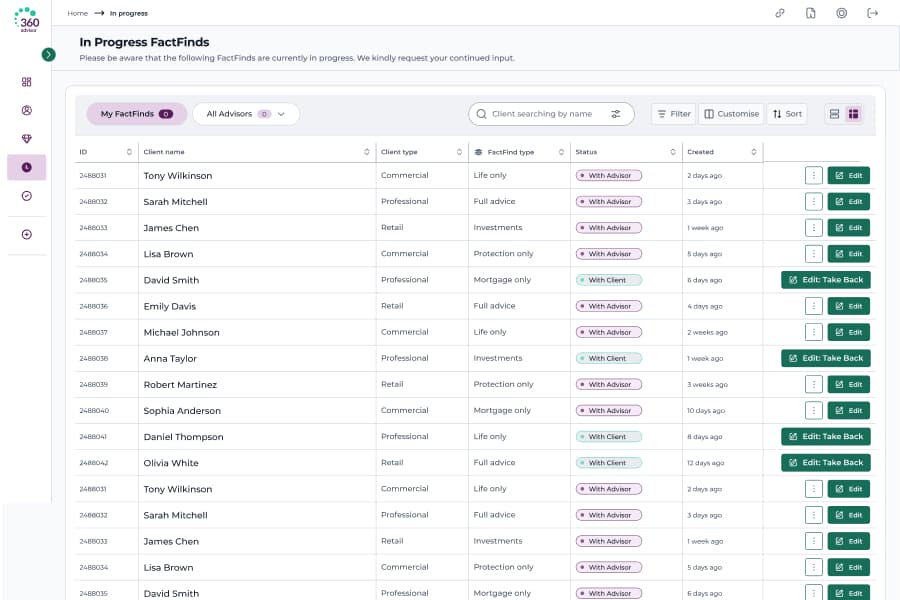Click Edit: Take Back for Anna Taylor
The image size is (900, 600).
pyautogui.click(x=825, y=358)
